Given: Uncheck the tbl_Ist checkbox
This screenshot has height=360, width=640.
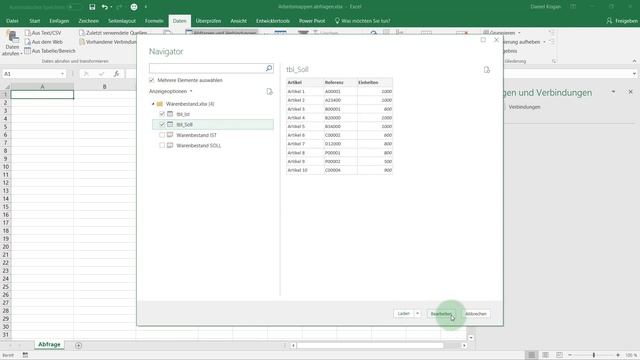Looking at the screenshot, I should [x=162, y=114].
